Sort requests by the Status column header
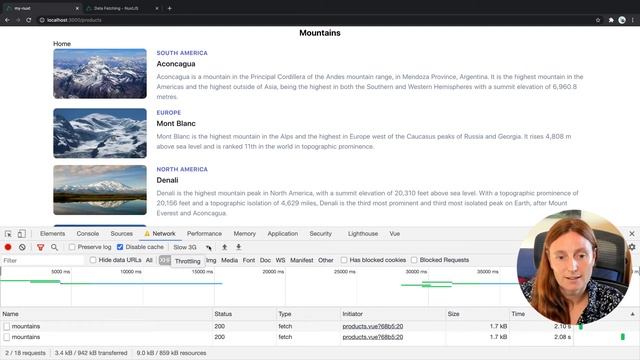The image size is (640, 360). tap(244, 314)
